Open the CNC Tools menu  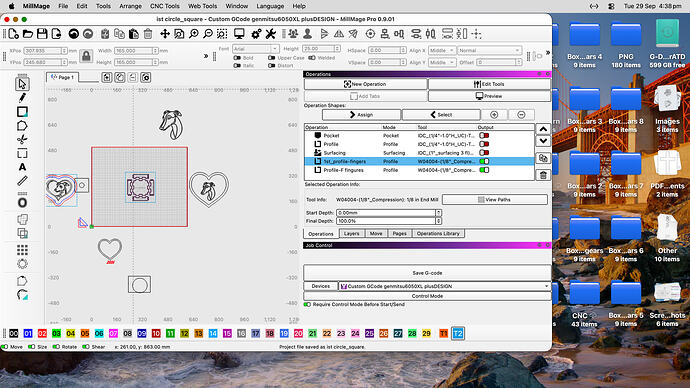click(x=165, y=6)
